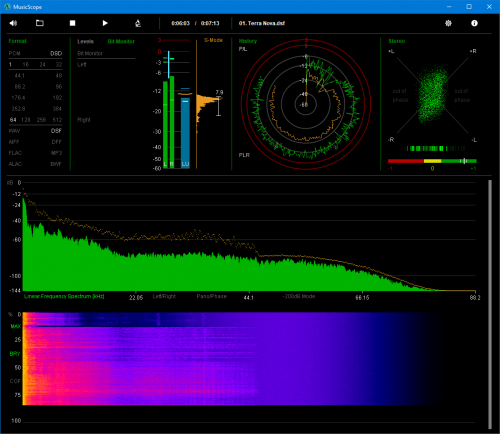500x434 pixels.
Task: Click the Right channel label under Bit Monitor
Action: tap(84, 120)
